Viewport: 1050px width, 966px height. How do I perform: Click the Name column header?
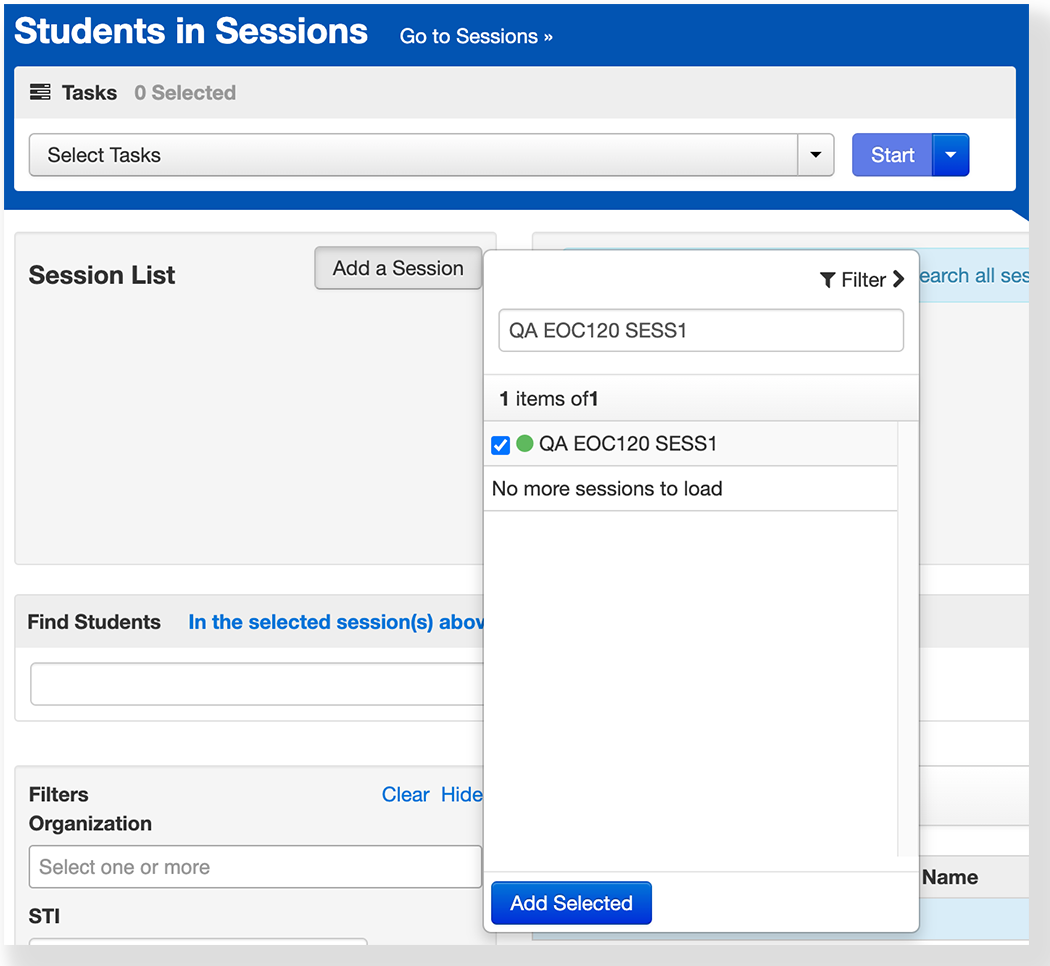tap(950, 877)
